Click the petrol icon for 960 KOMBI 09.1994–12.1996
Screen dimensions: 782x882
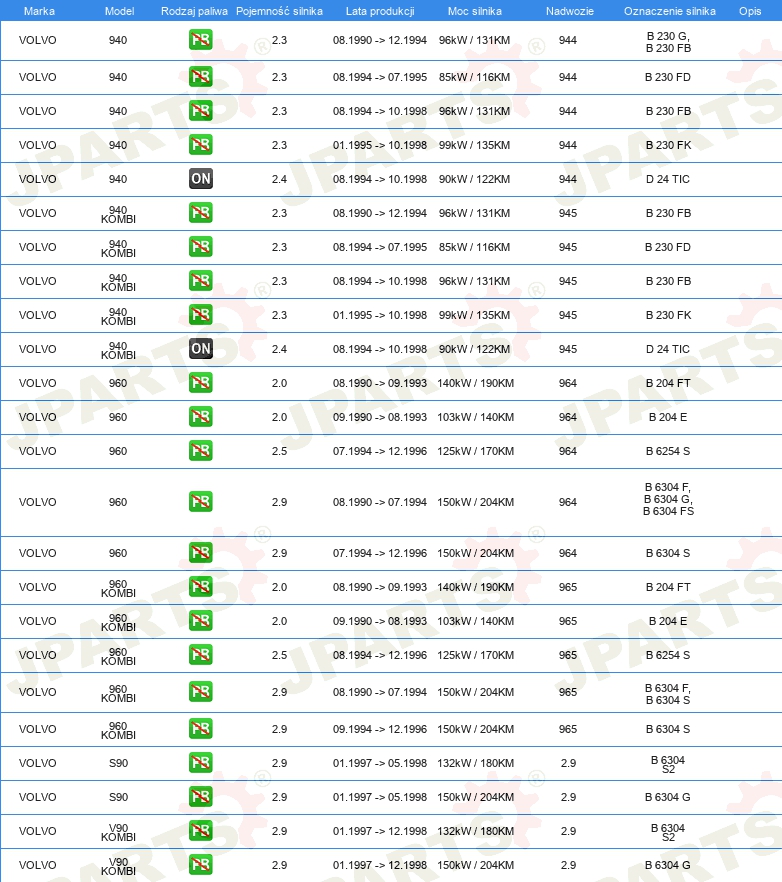click(201, 729)
